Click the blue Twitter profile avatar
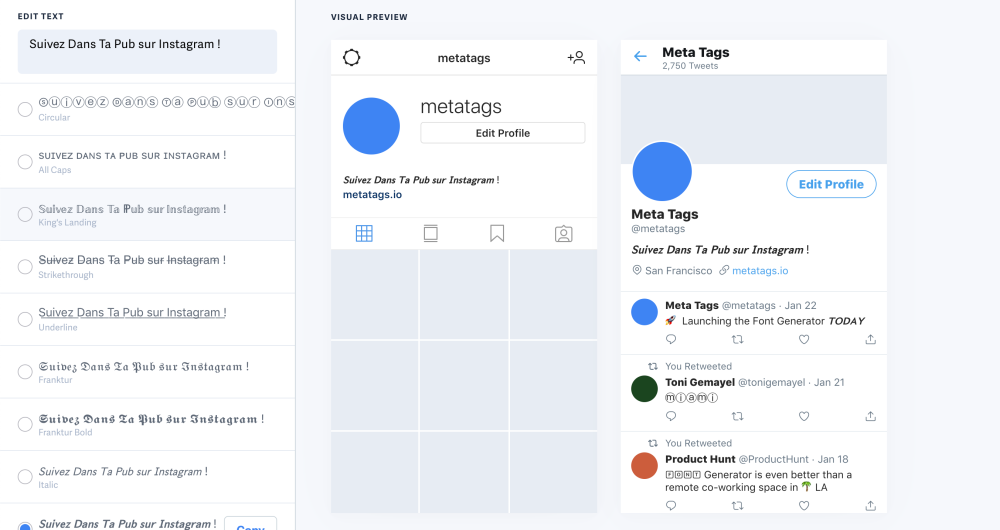The image size is (1000, 530). [x=662, y=172]
